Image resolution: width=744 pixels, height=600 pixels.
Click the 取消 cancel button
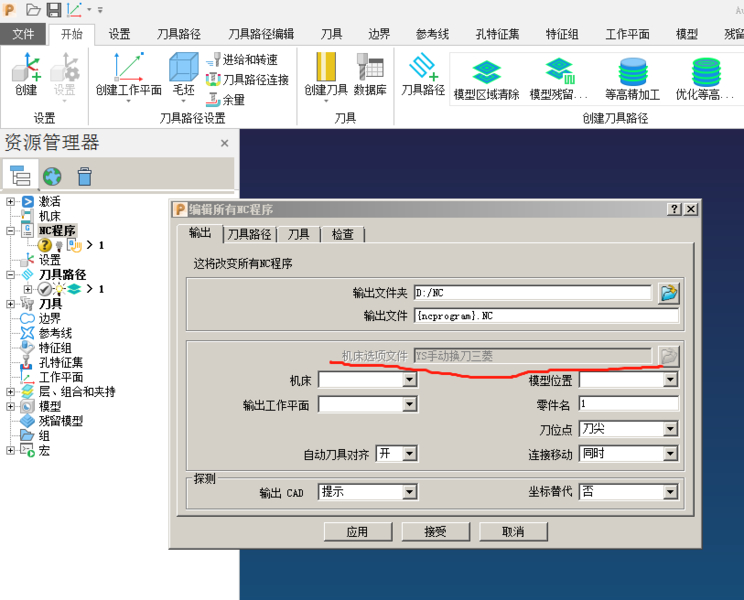tap(513, 532)
